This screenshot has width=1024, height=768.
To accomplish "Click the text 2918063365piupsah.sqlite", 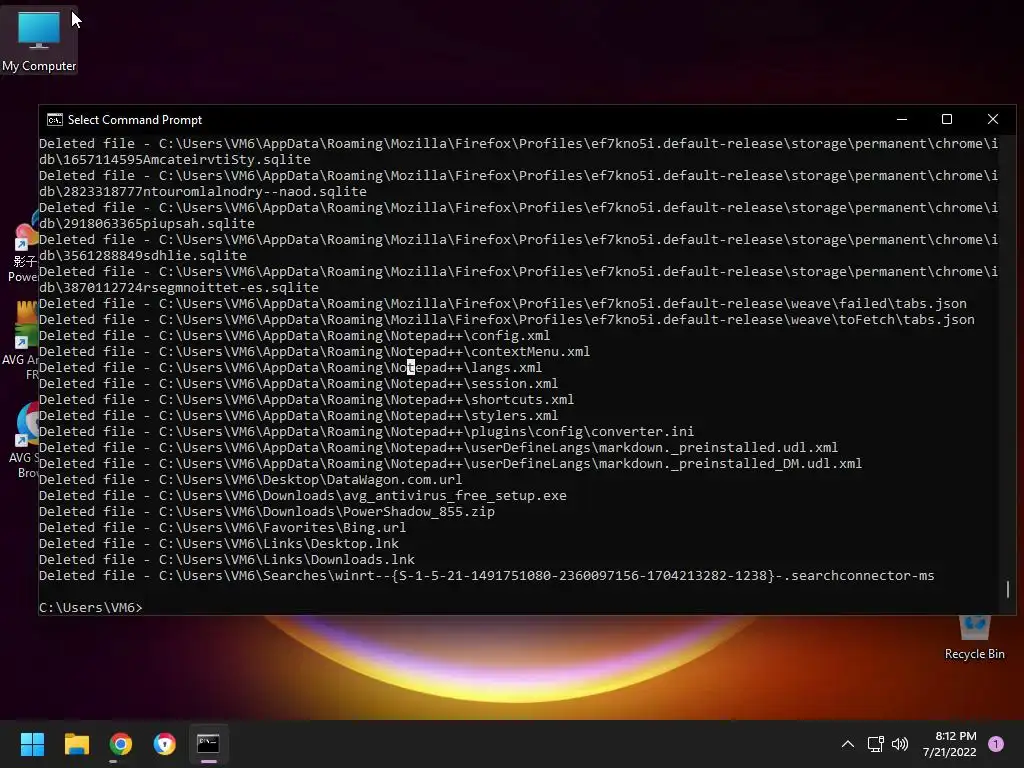I will [159, 223].
